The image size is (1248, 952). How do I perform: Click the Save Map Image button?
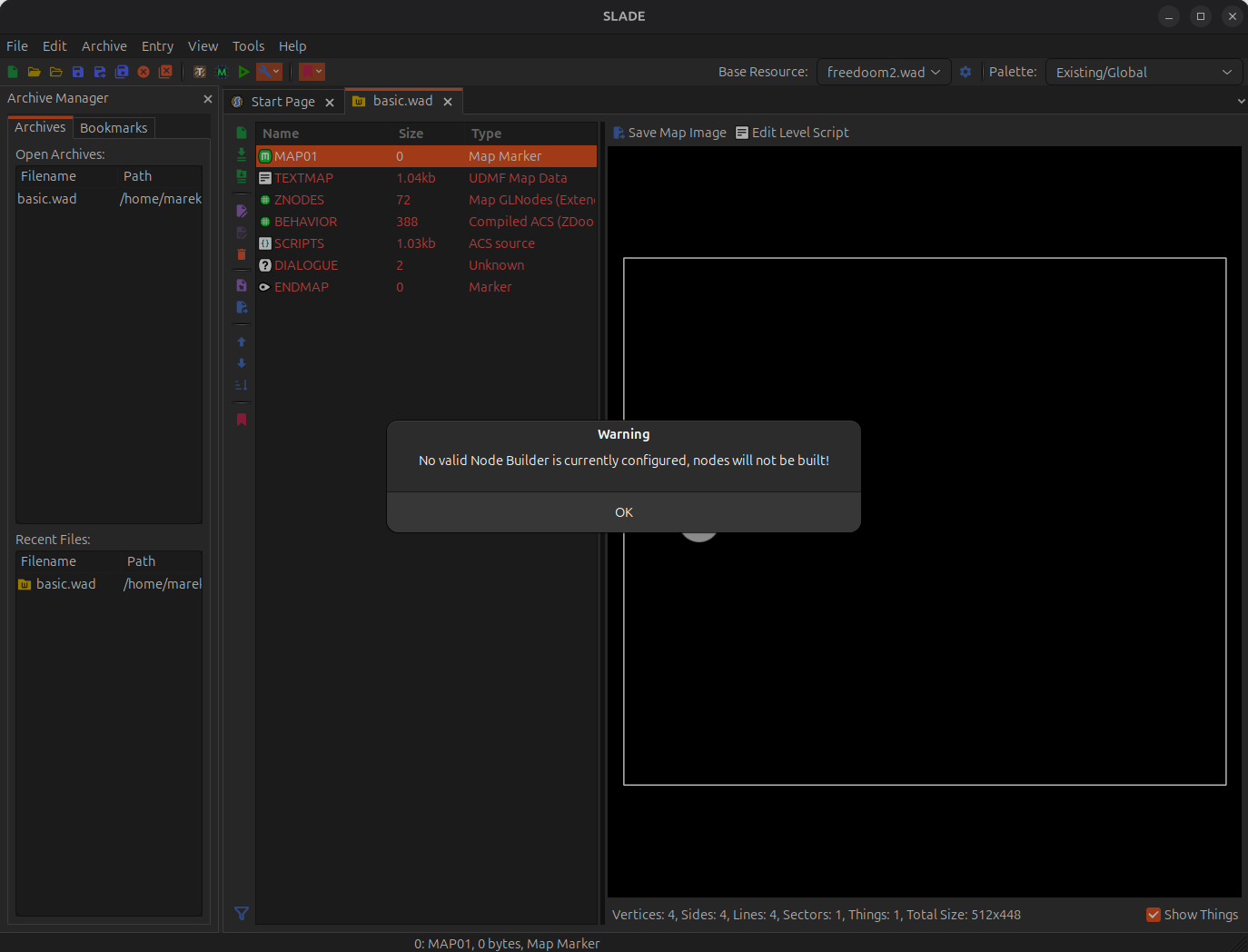point(669,132)
